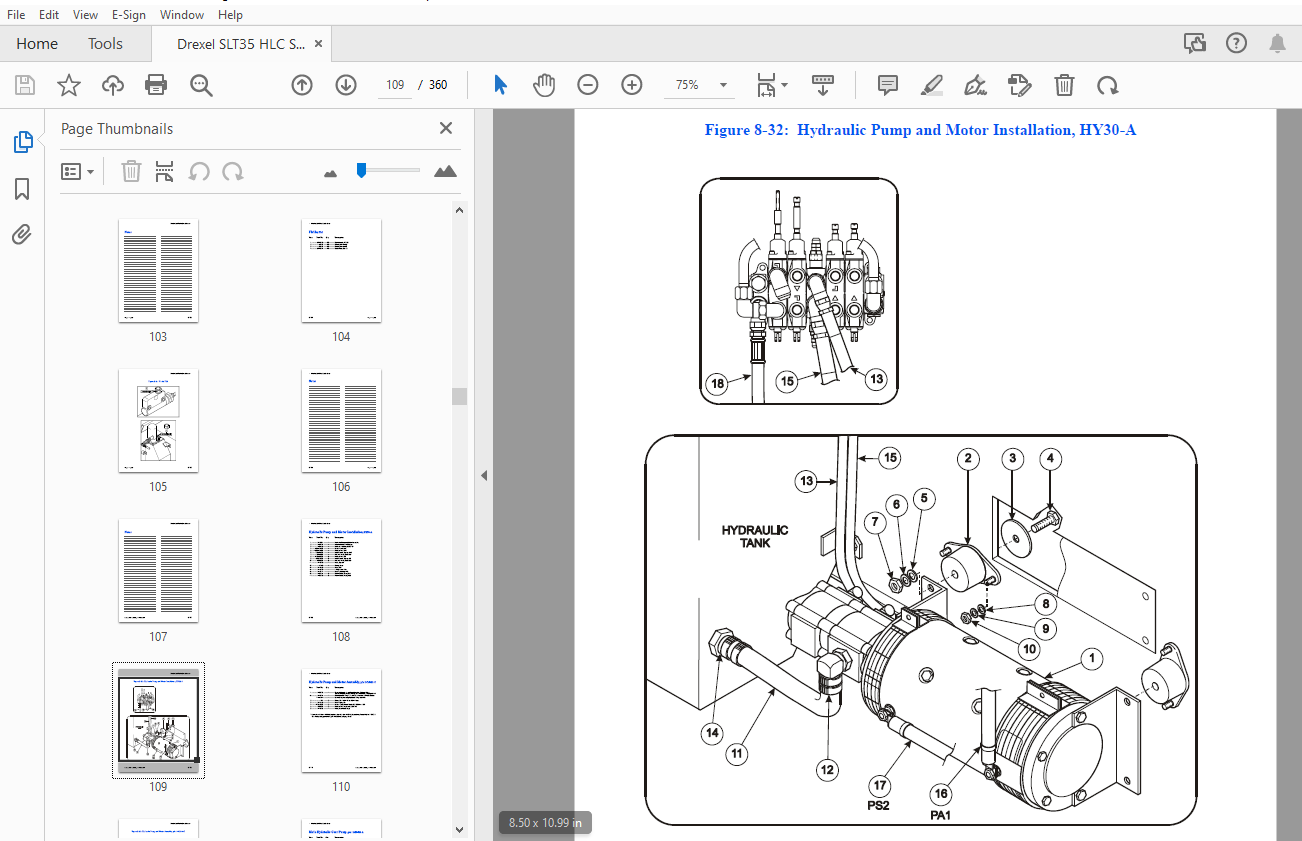The height and width of the screenshot is (841, 1302).
Task: Click the Figure 8-32 heading text
Action: (x=920, y=130)
